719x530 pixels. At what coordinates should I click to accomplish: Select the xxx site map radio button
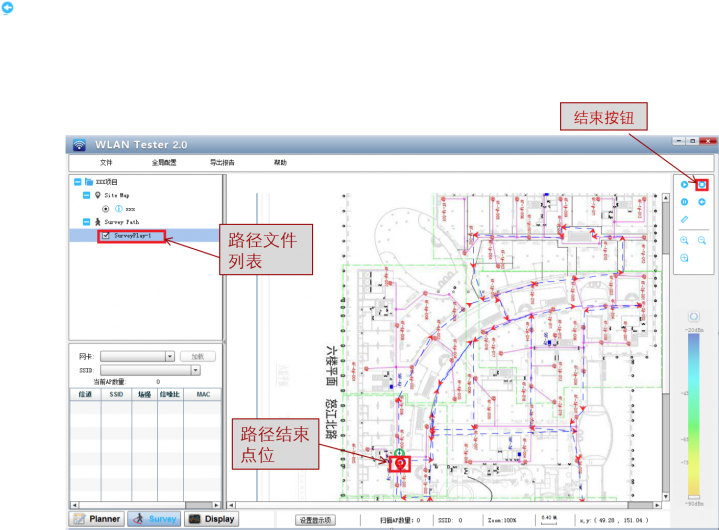click(x=105, y=209)
